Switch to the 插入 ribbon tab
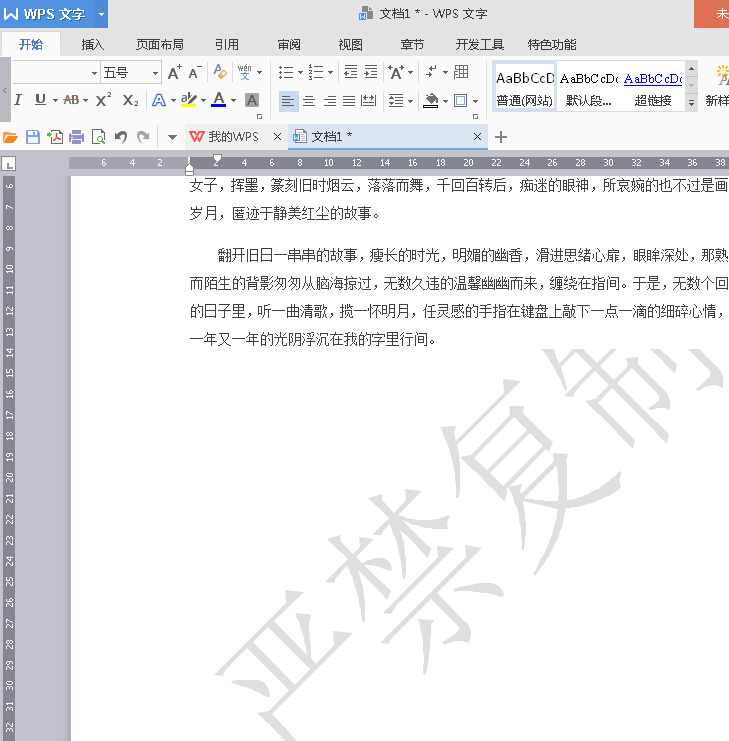The height and width of the screenshot is (741, 729). tap(93, 44)
